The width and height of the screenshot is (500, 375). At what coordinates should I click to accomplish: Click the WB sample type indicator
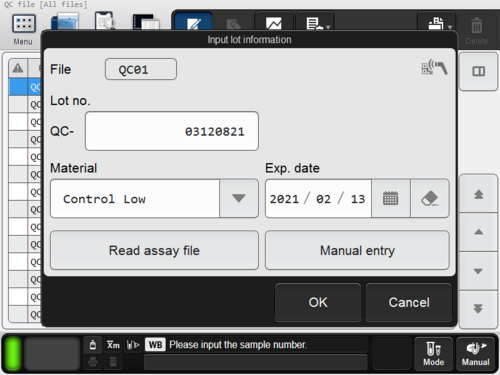155,345
